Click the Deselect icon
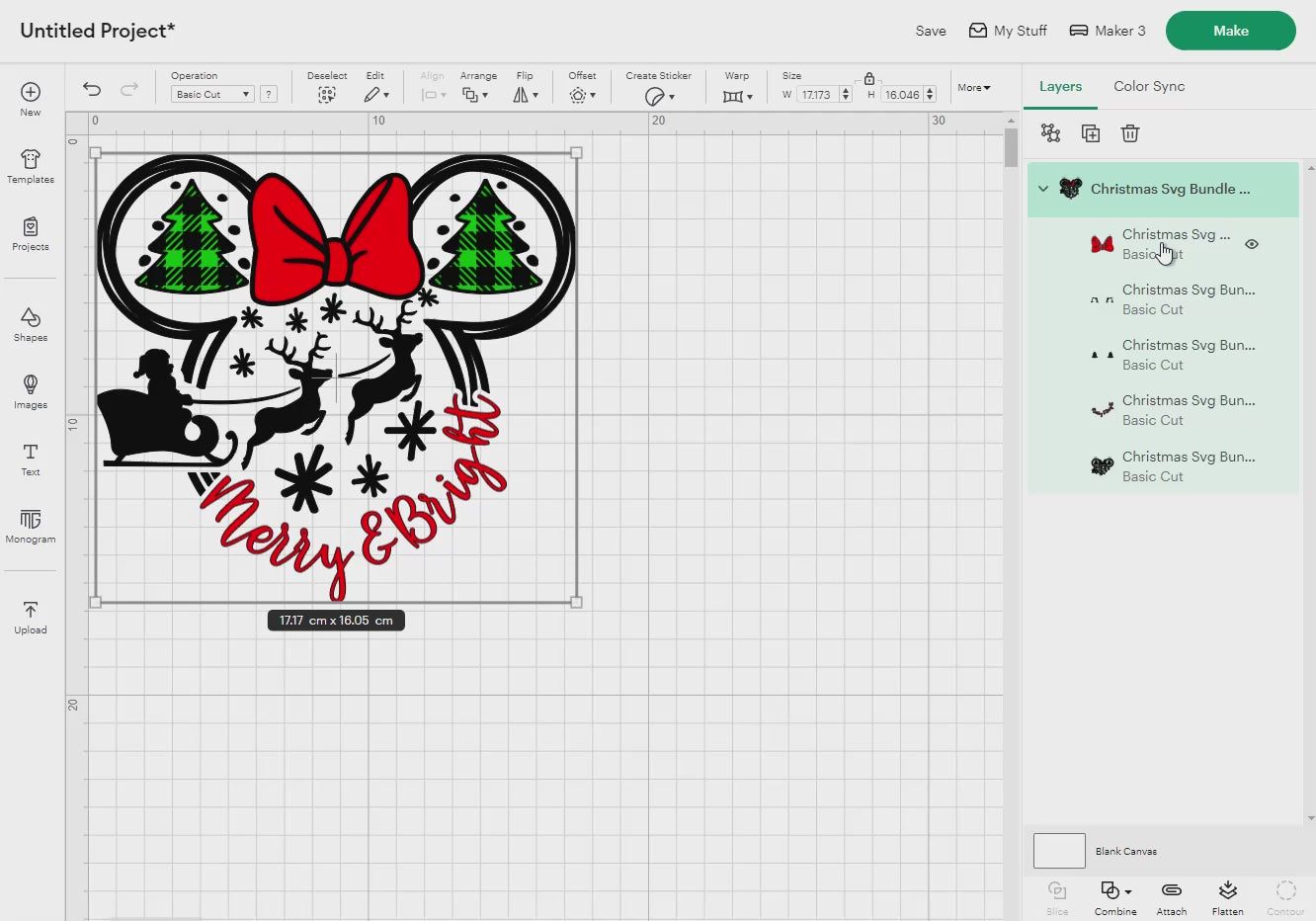Screen dimensions: 1316x921 327,95
